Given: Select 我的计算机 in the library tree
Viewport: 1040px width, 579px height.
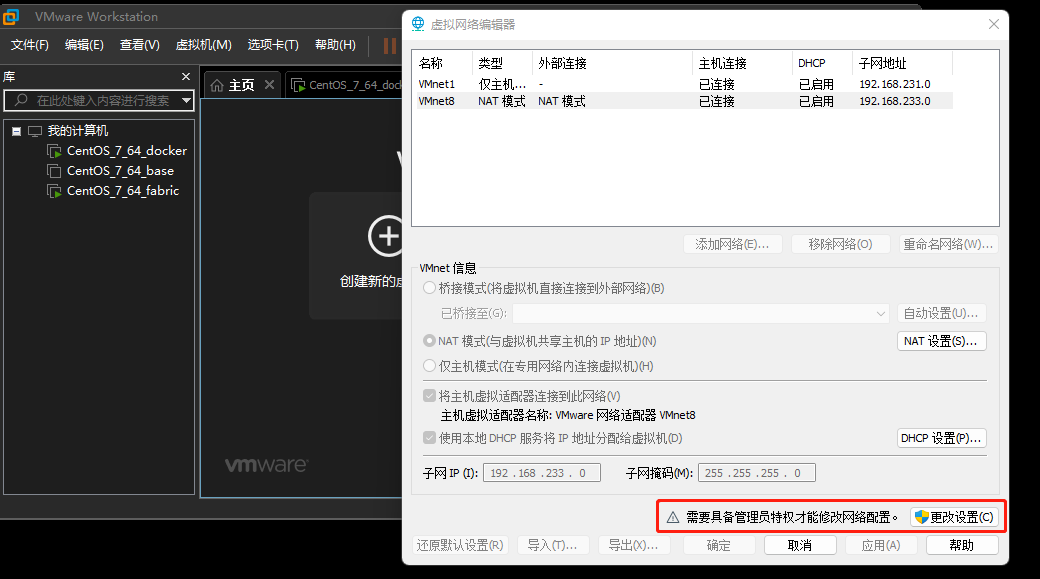Looking at the screenshot, I should point(78,131).
